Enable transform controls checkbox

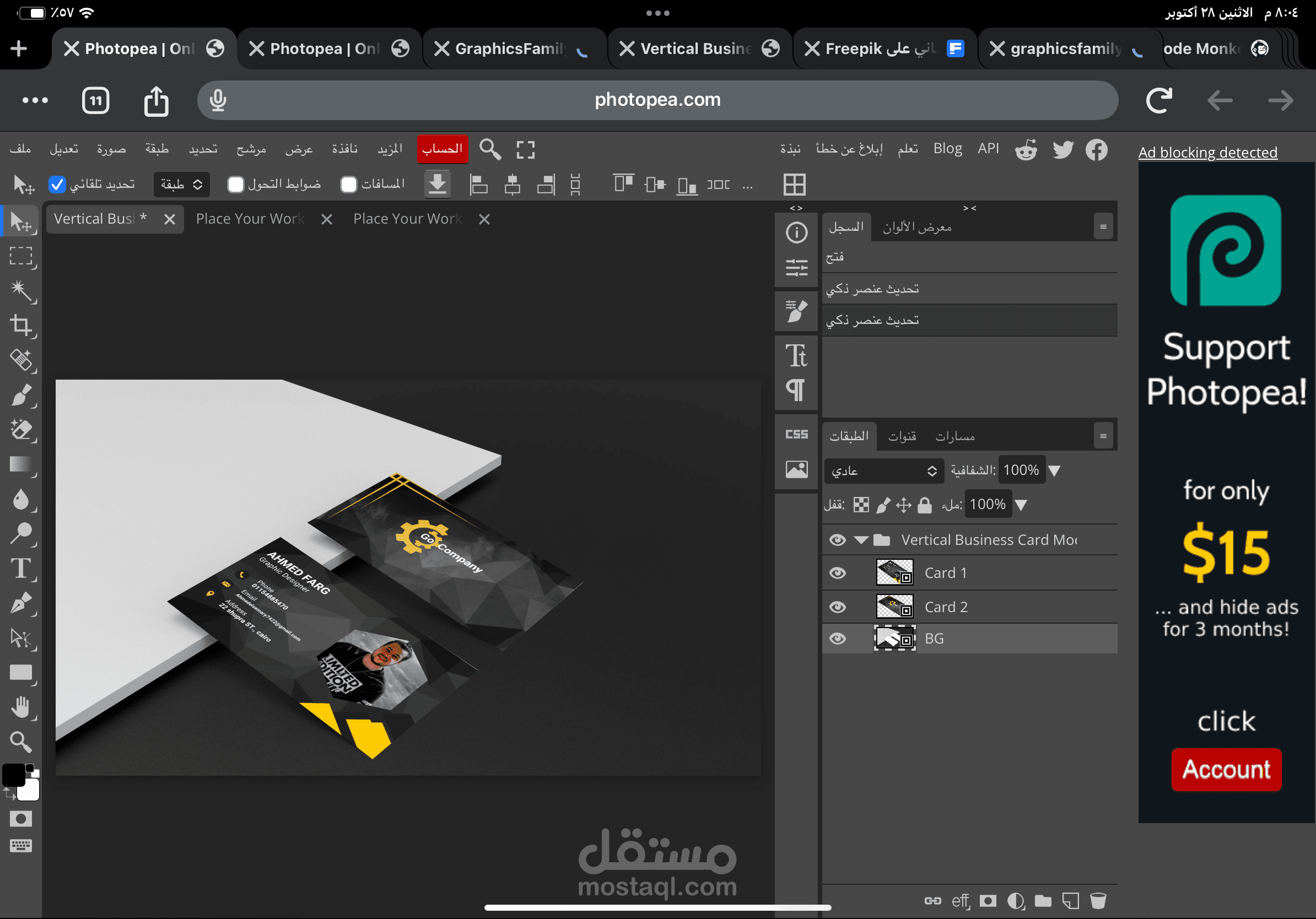[x=235, y=184]
